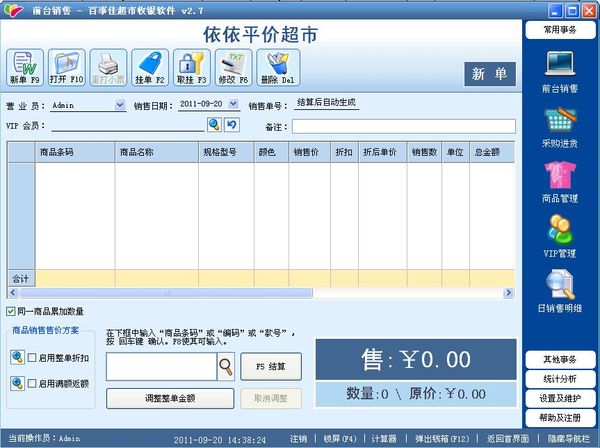600x448 pixels.
Task: Enable 启用整单折扣 checkbox
Action: (x=32, y=358)
